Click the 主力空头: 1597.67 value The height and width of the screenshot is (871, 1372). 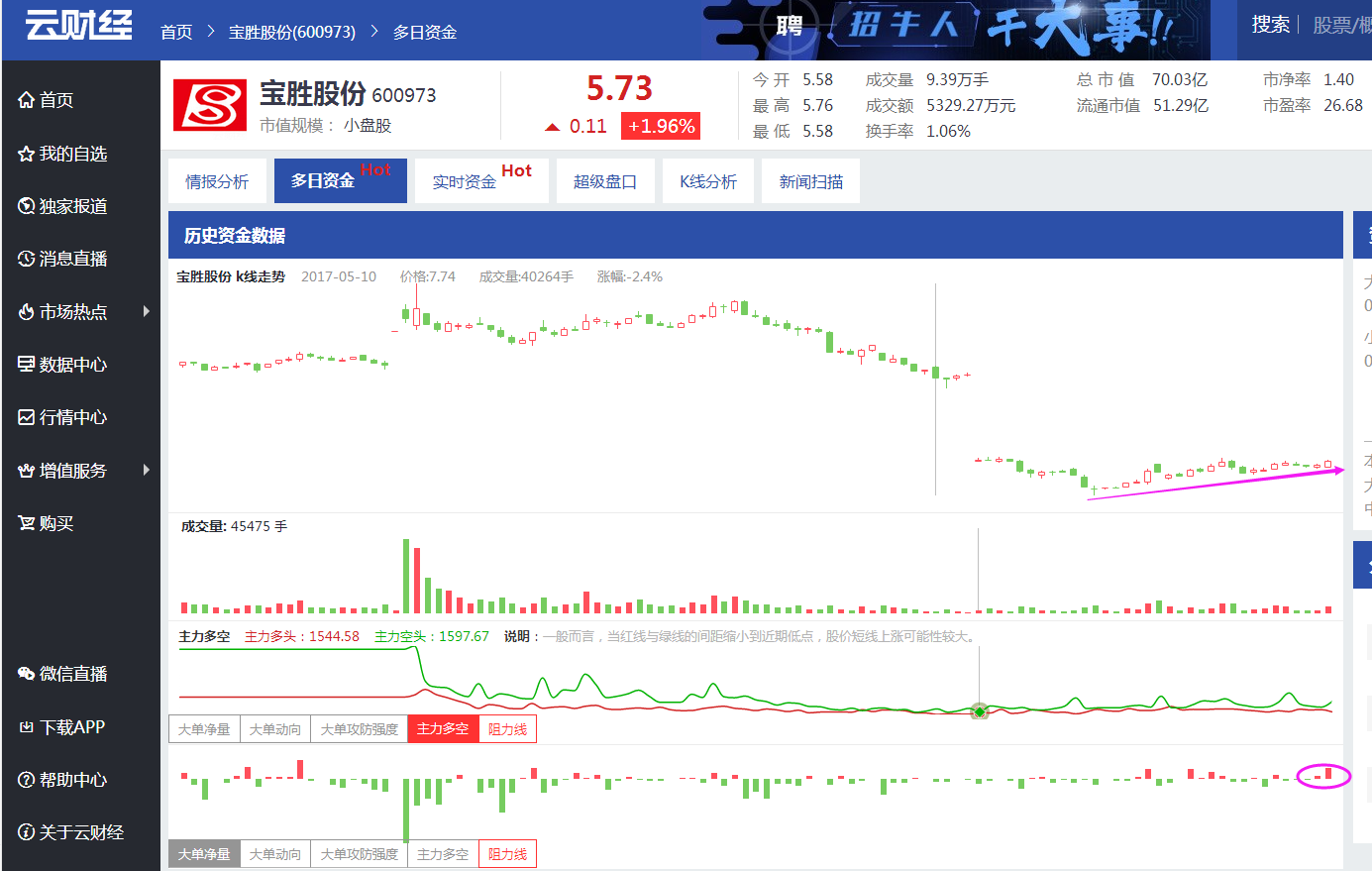432,636
